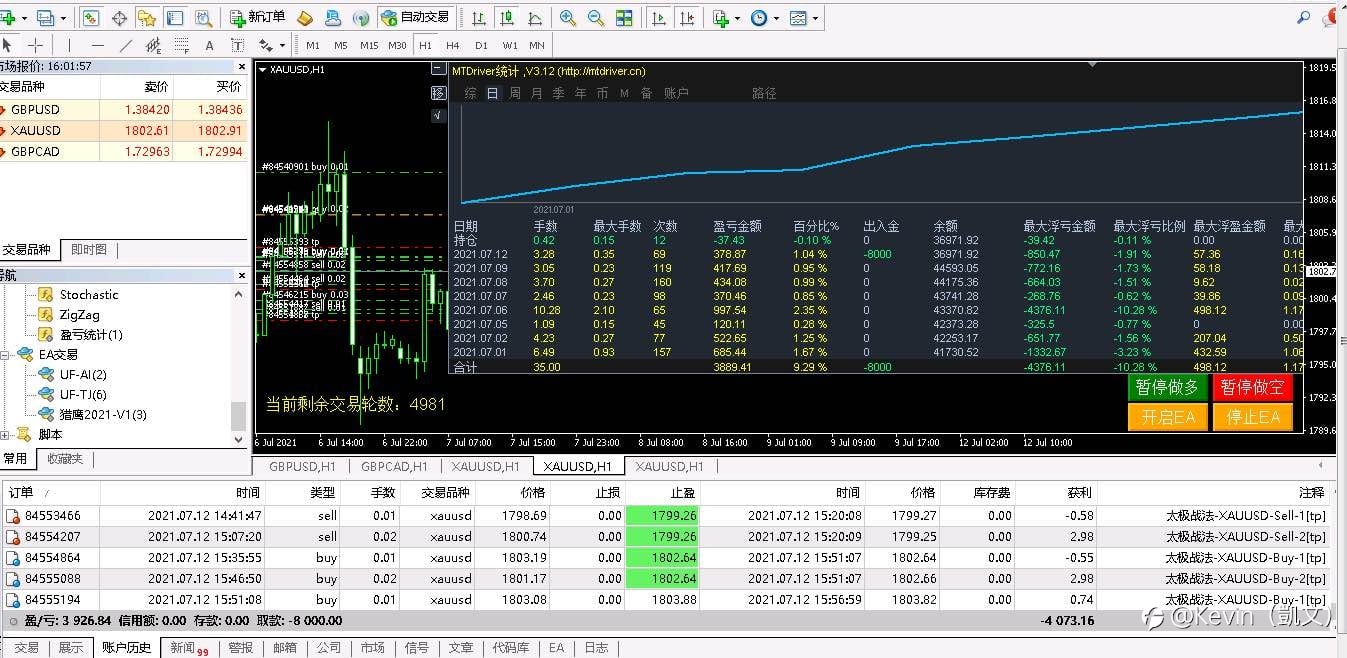Switch chart to bar chart style
Image resolution: width=1347 pixels, height=658 pixels.
click(479, 18)
